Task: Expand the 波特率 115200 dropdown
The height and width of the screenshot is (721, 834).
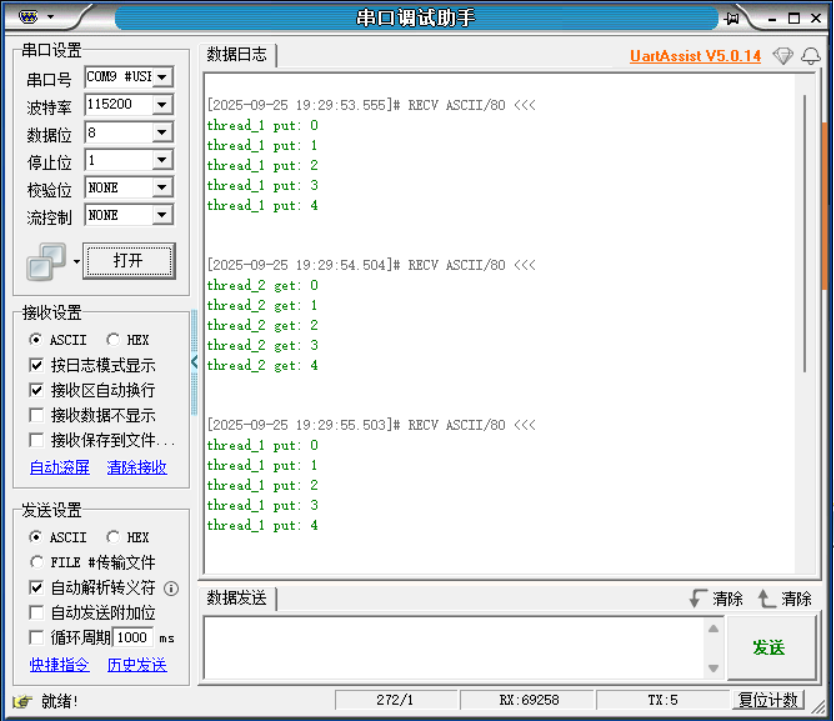Action: (x=163, y=105)
